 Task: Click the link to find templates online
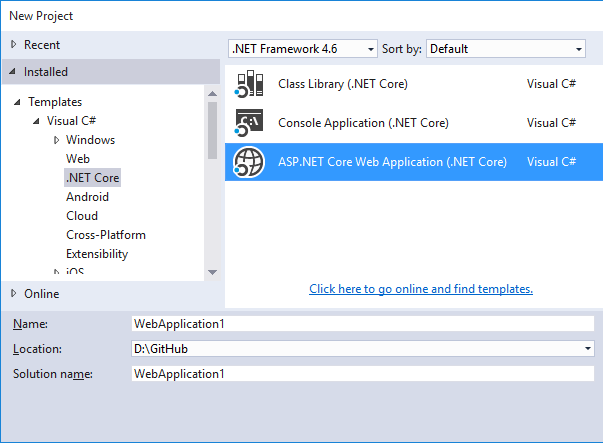(421, 289)
